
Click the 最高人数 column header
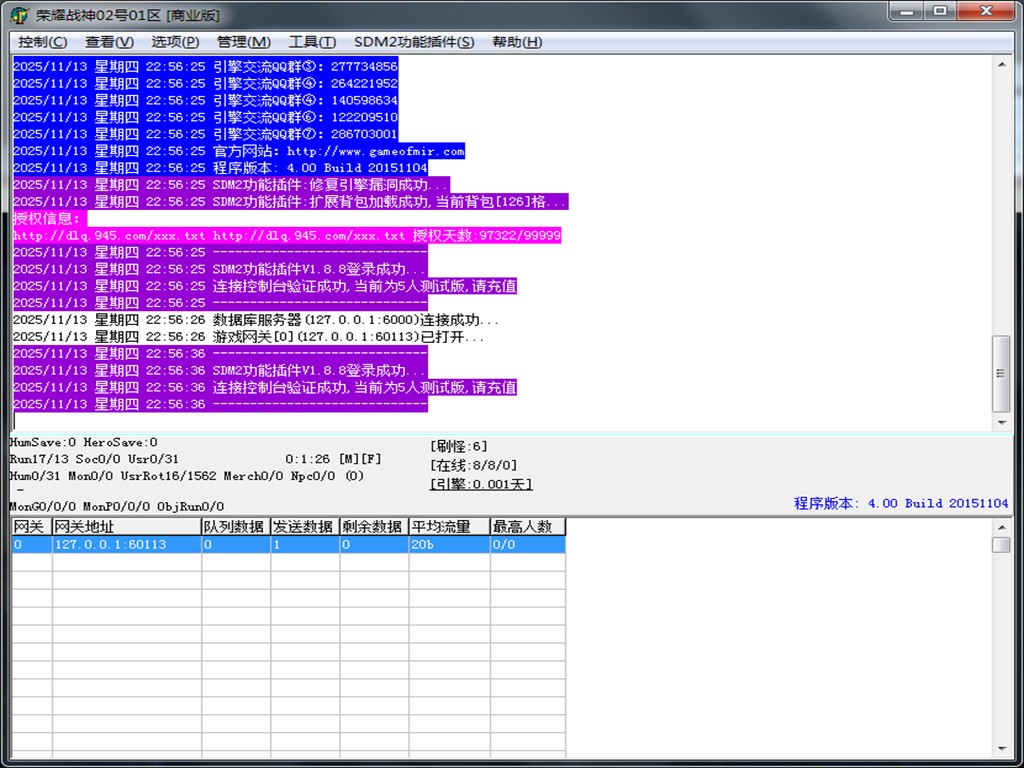point(528,526)
